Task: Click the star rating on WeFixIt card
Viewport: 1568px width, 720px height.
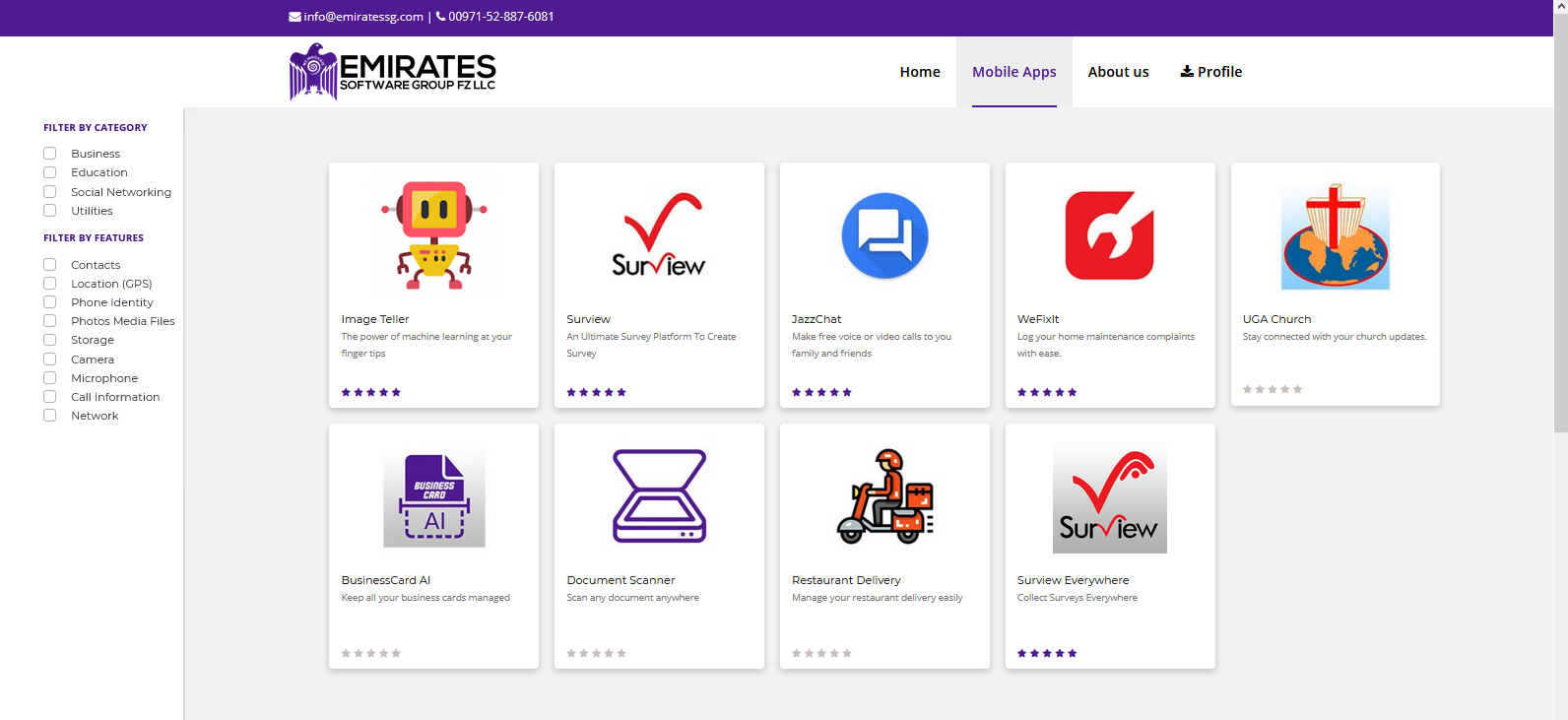Action: pos(1047,392)
